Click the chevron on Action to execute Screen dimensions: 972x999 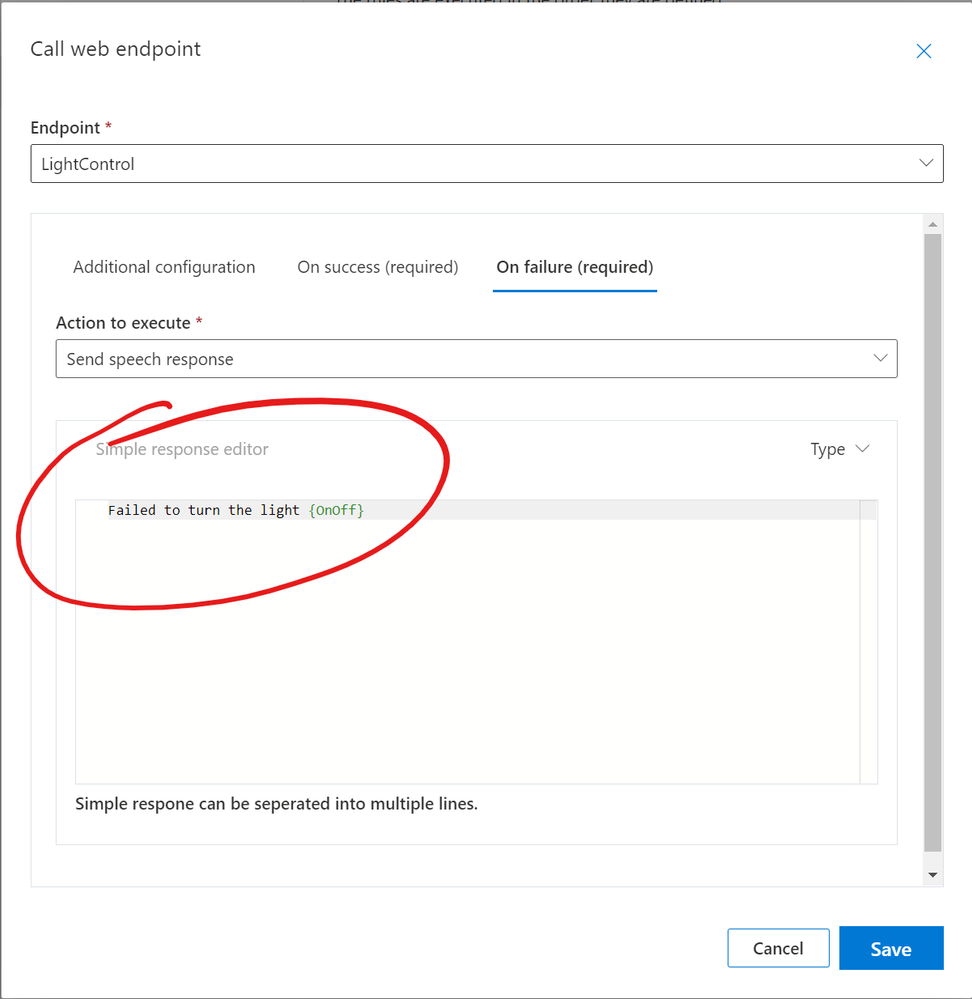click(x=880, y=358)
